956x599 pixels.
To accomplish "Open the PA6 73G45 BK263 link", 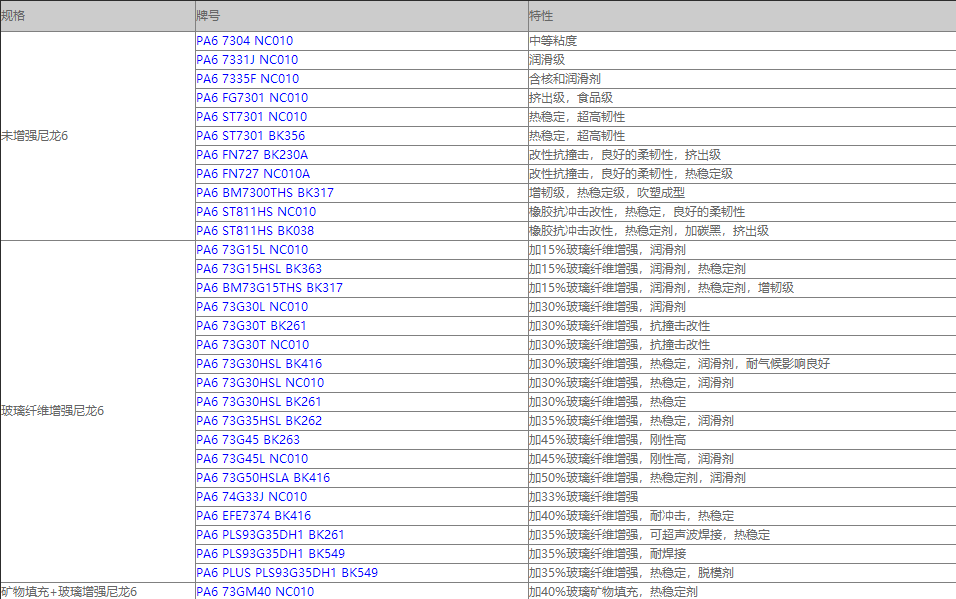I will point(248,439).
